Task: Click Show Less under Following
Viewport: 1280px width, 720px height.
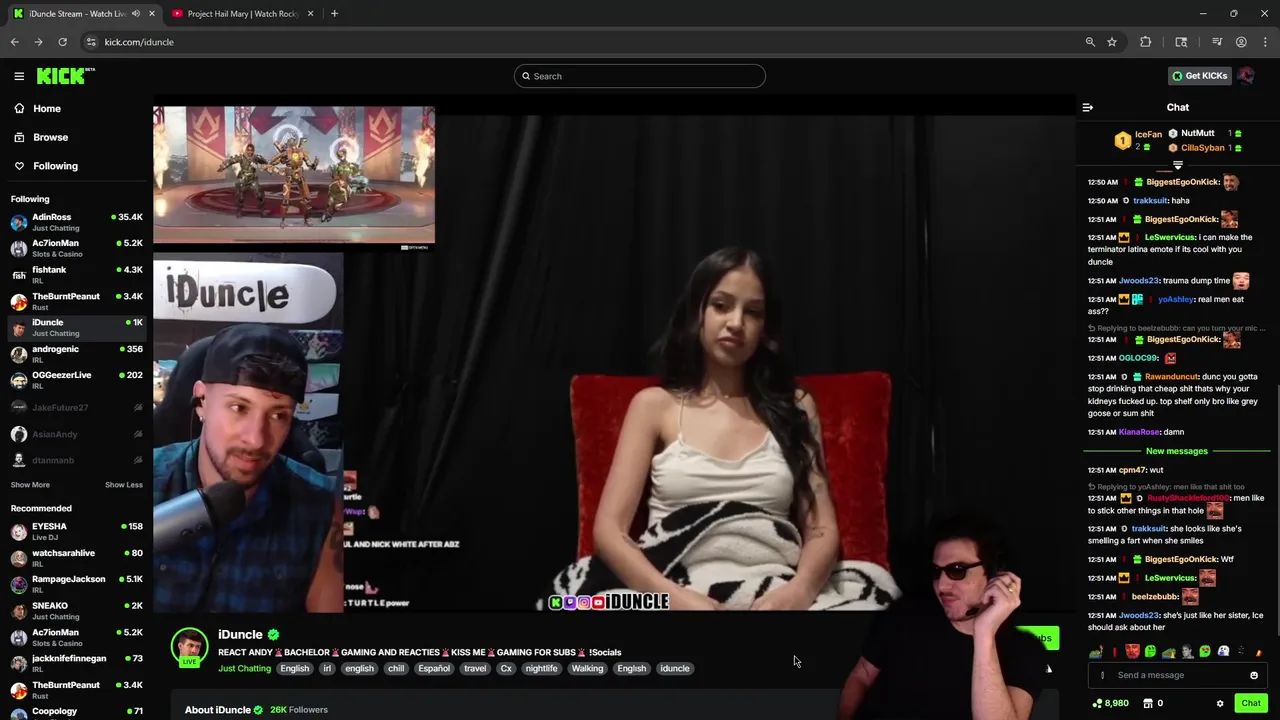Action: click(124, 485)
